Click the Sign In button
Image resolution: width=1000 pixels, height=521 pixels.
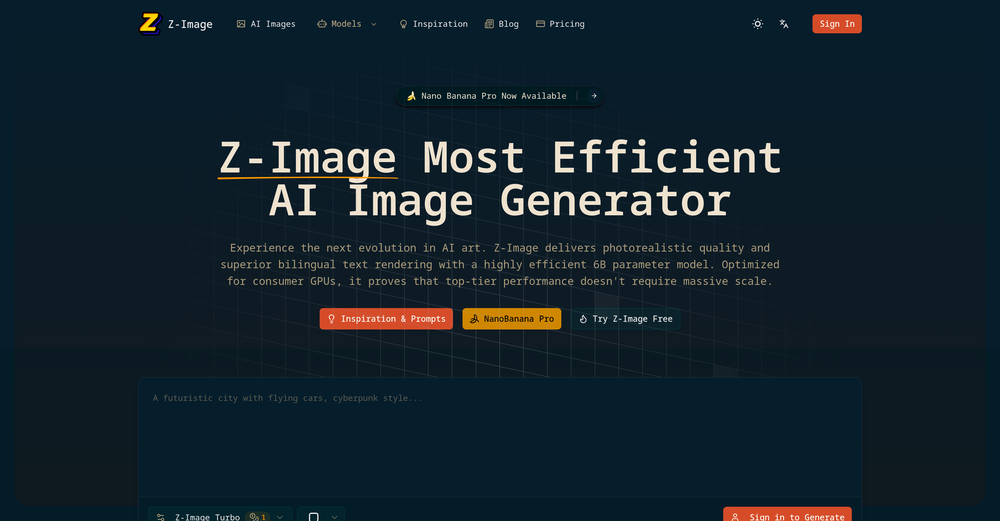click(837, 24)
